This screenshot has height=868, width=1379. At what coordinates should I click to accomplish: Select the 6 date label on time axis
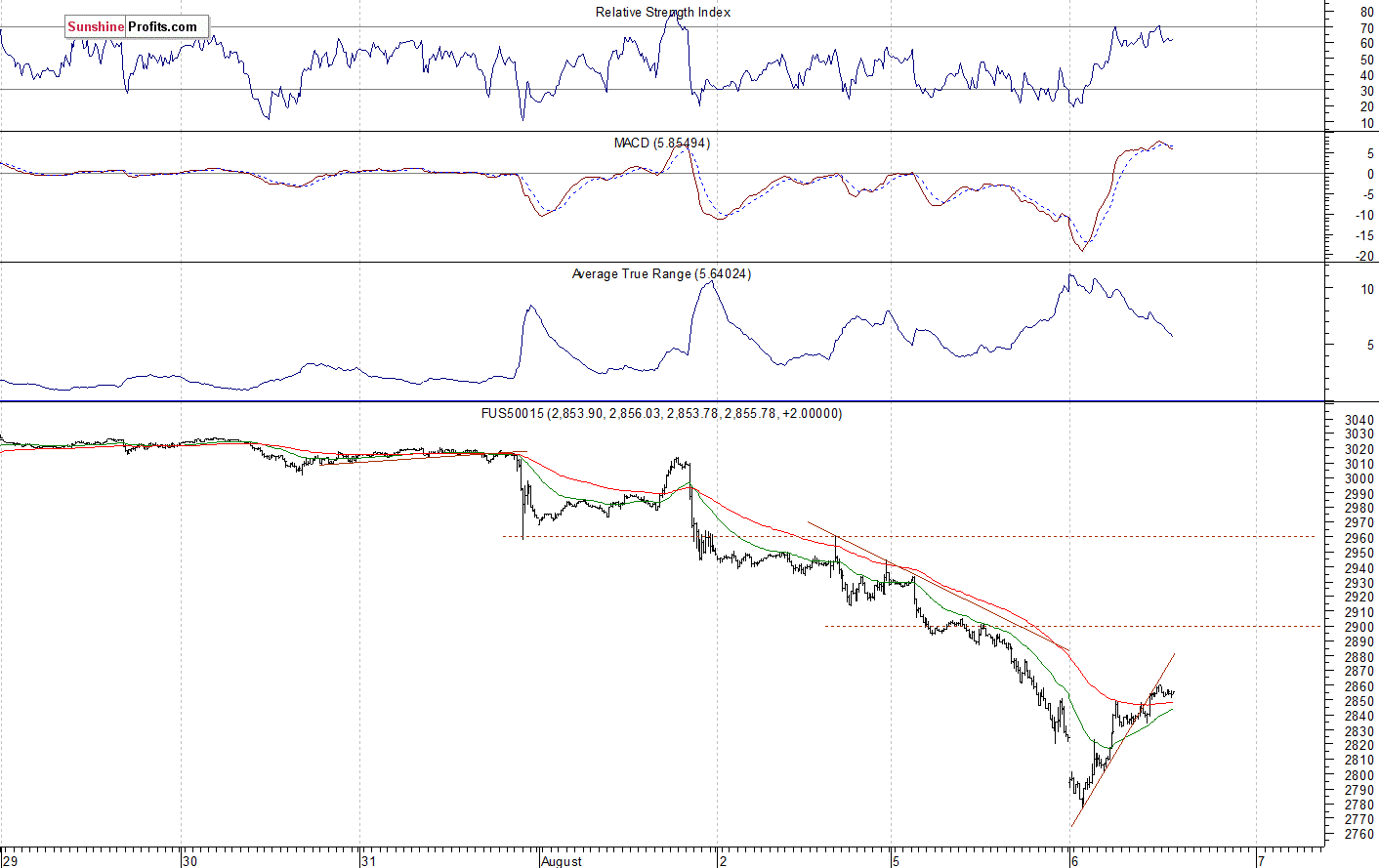click(1075, 861)
